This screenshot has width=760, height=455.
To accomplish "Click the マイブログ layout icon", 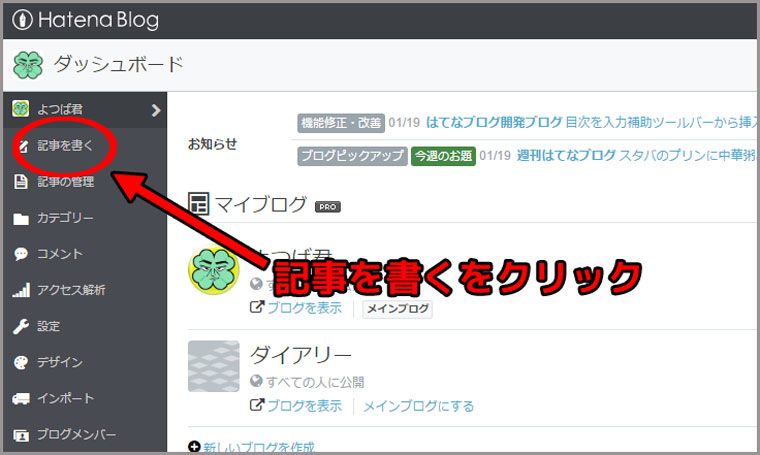I will (199, 204).
